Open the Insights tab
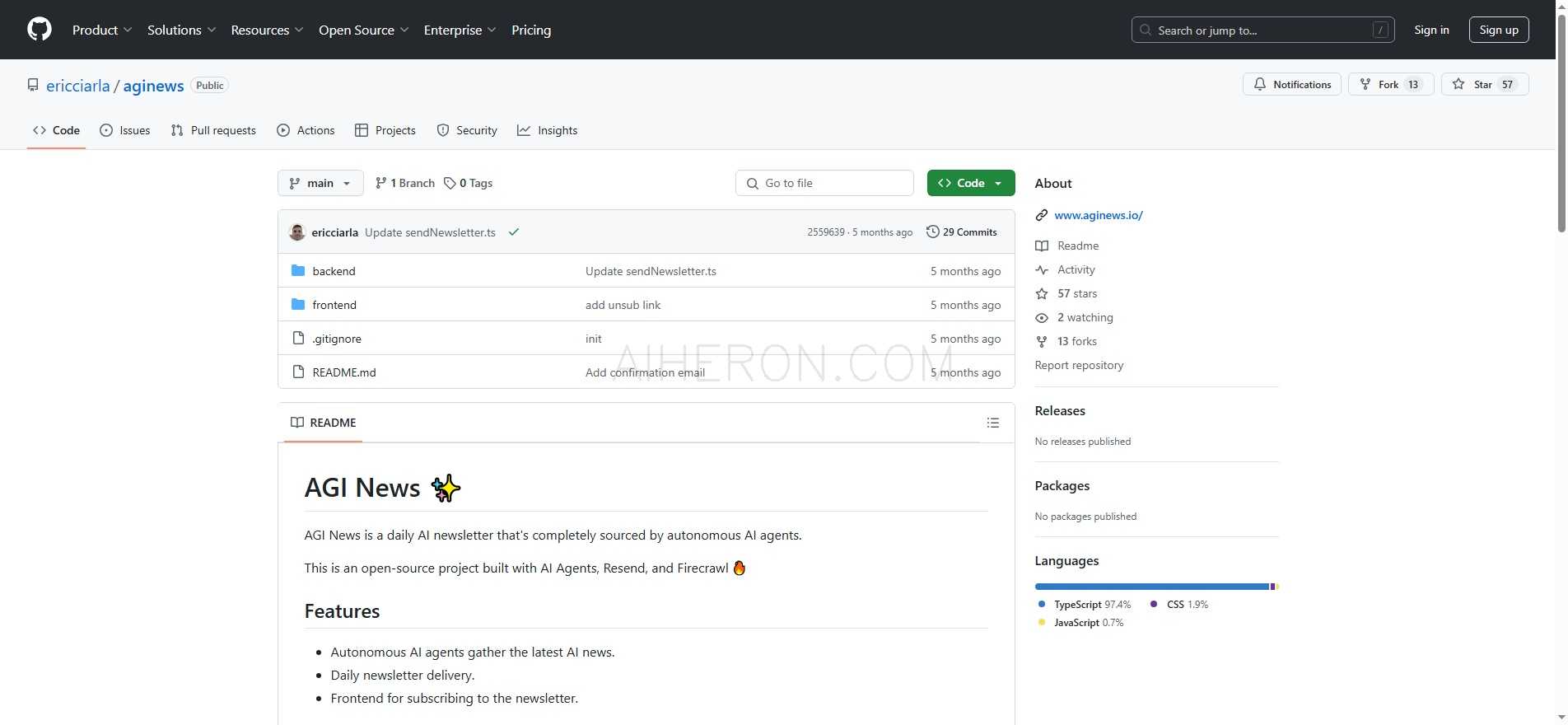This screenshot has width=1568, height=725. (x=547, y=130)
